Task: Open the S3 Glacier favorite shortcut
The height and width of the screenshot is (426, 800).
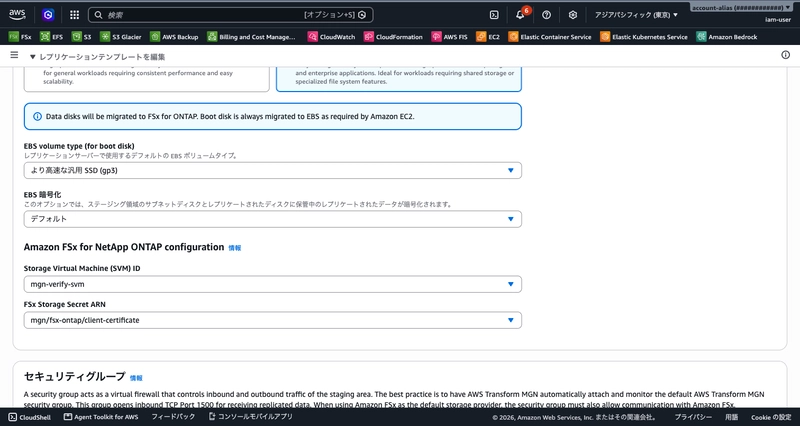Action: 121,37
